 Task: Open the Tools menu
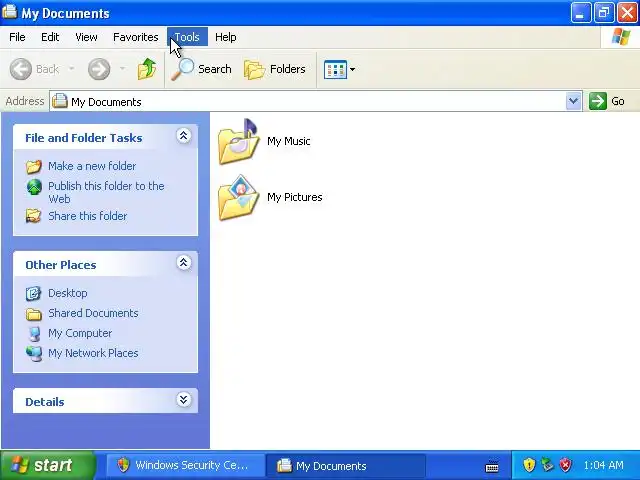tap(187, 37)
